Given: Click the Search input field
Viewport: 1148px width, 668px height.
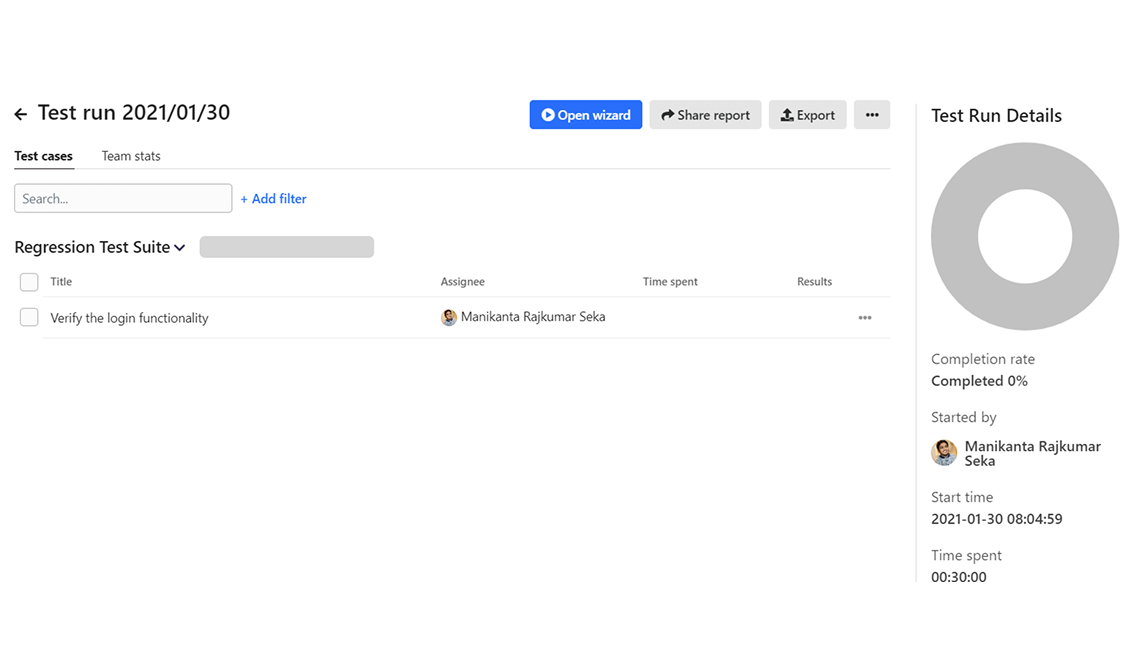Looking at the screenshot, I should point(123,198).
